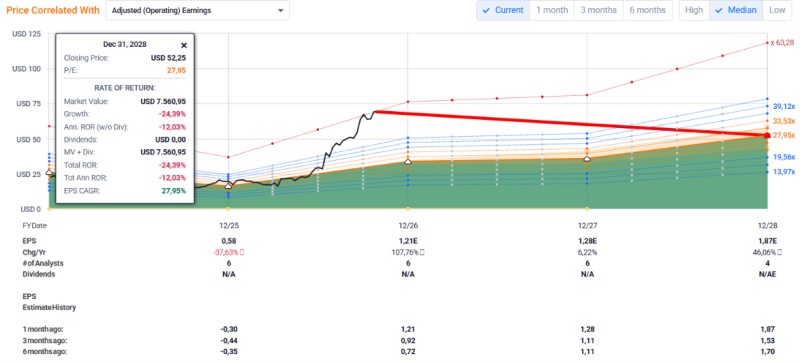Click the EPS EstimateHistory heading

(x=49, y=302)
